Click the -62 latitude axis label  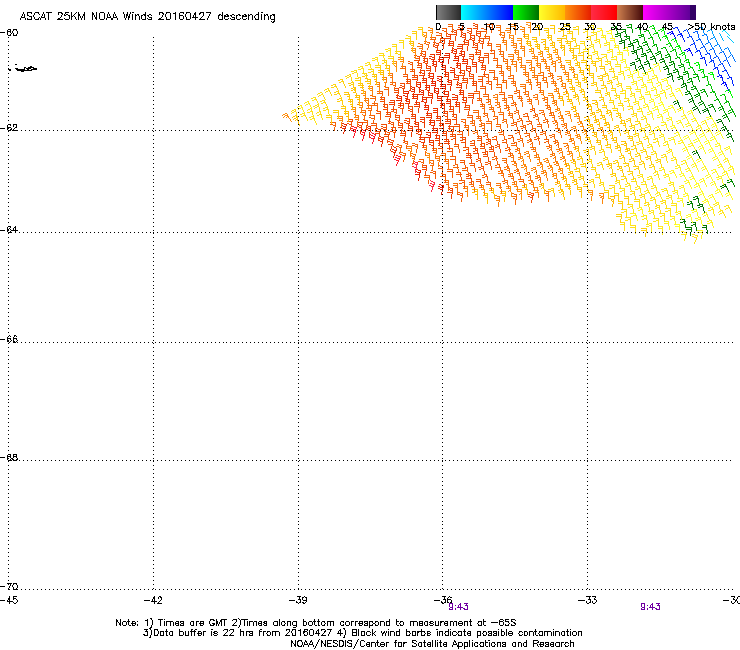coord(10,128)
